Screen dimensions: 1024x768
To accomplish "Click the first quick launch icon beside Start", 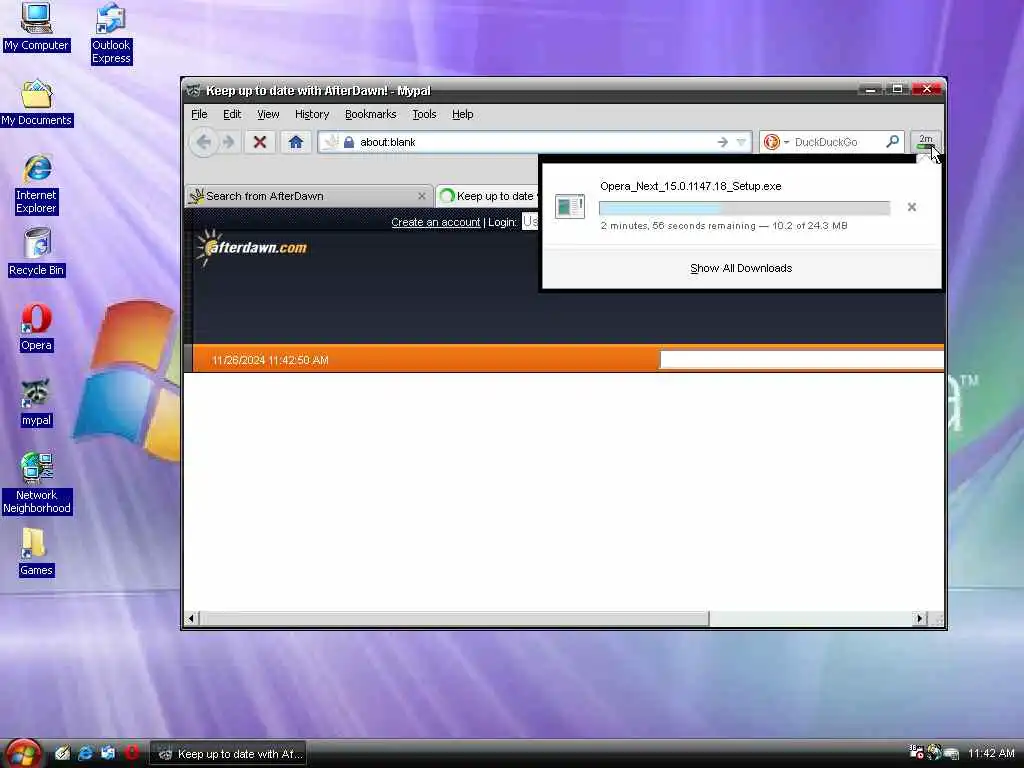I will click(x=62, y=753).
